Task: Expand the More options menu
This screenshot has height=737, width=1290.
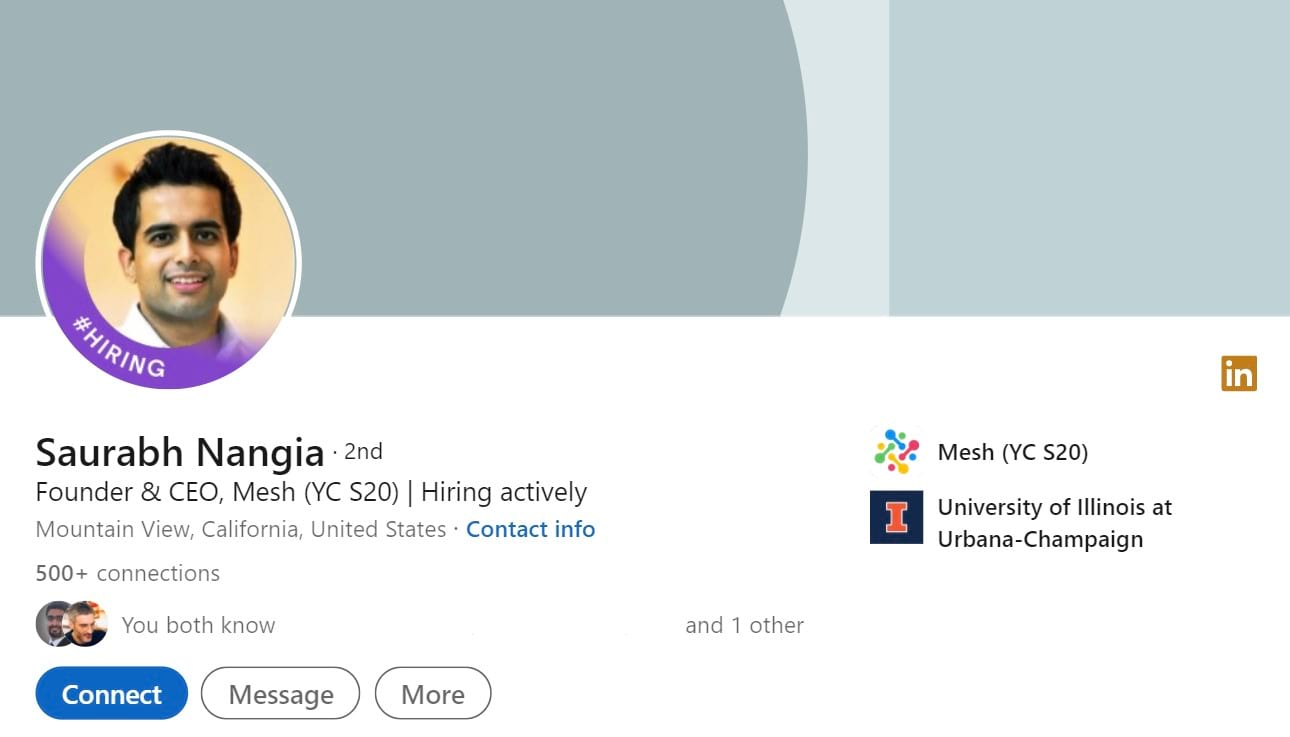Action: pyautogui.click(x=433, y=693)
